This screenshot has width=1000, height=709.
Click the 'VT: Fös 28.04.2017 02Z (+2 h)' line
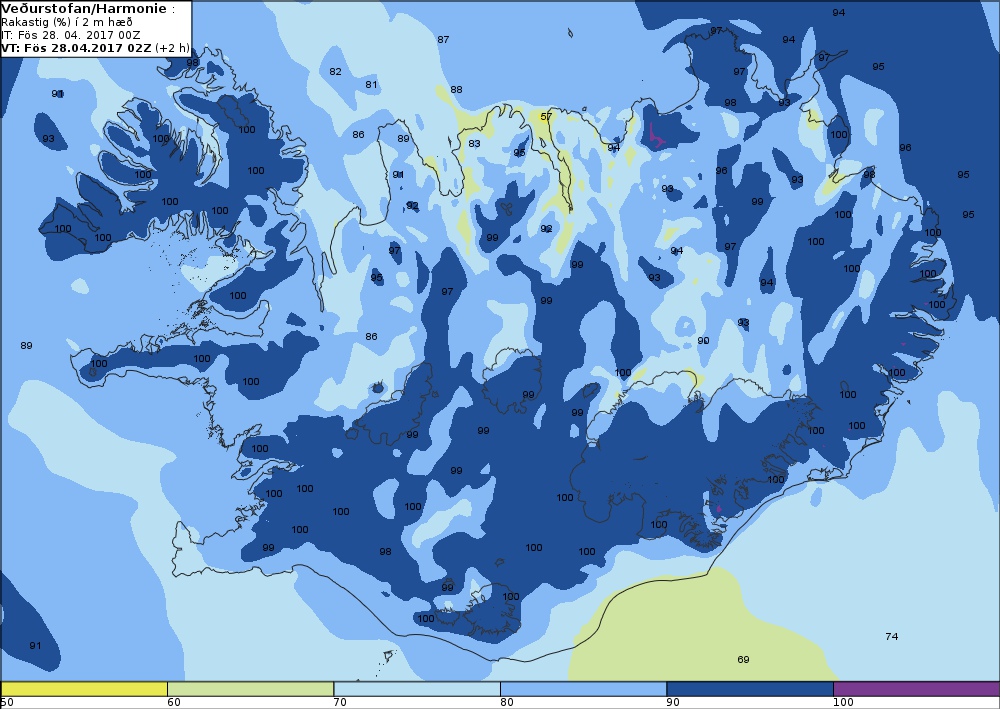tap(95, 48)
